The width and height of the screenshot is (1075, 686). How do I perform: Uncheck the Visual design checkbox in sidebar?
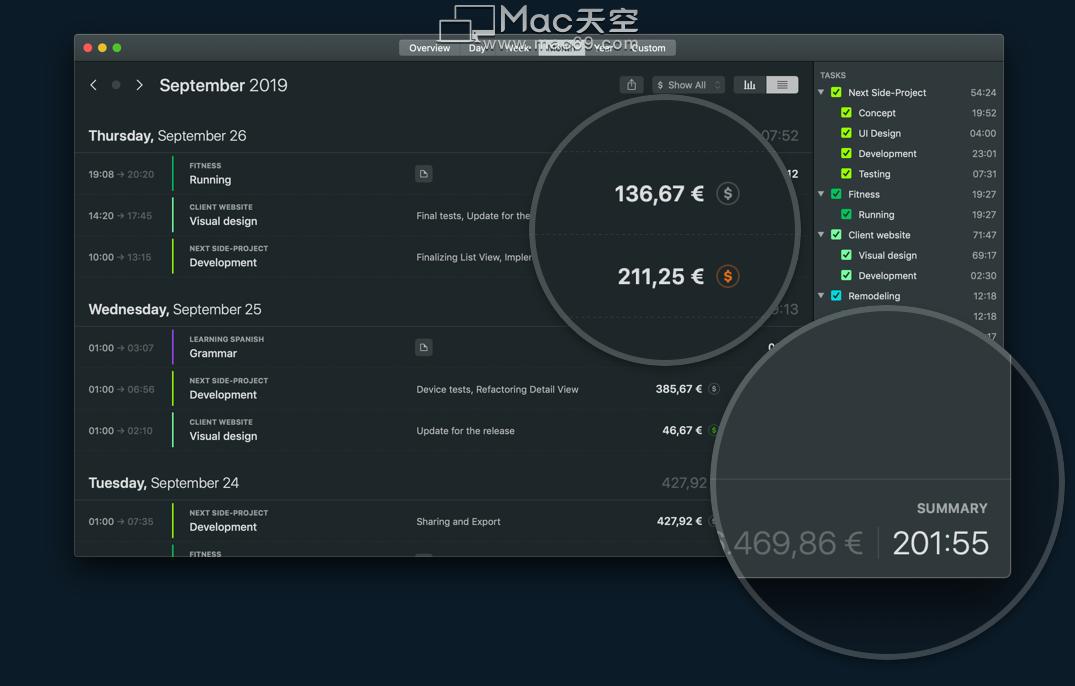click(x=846, y=255)
